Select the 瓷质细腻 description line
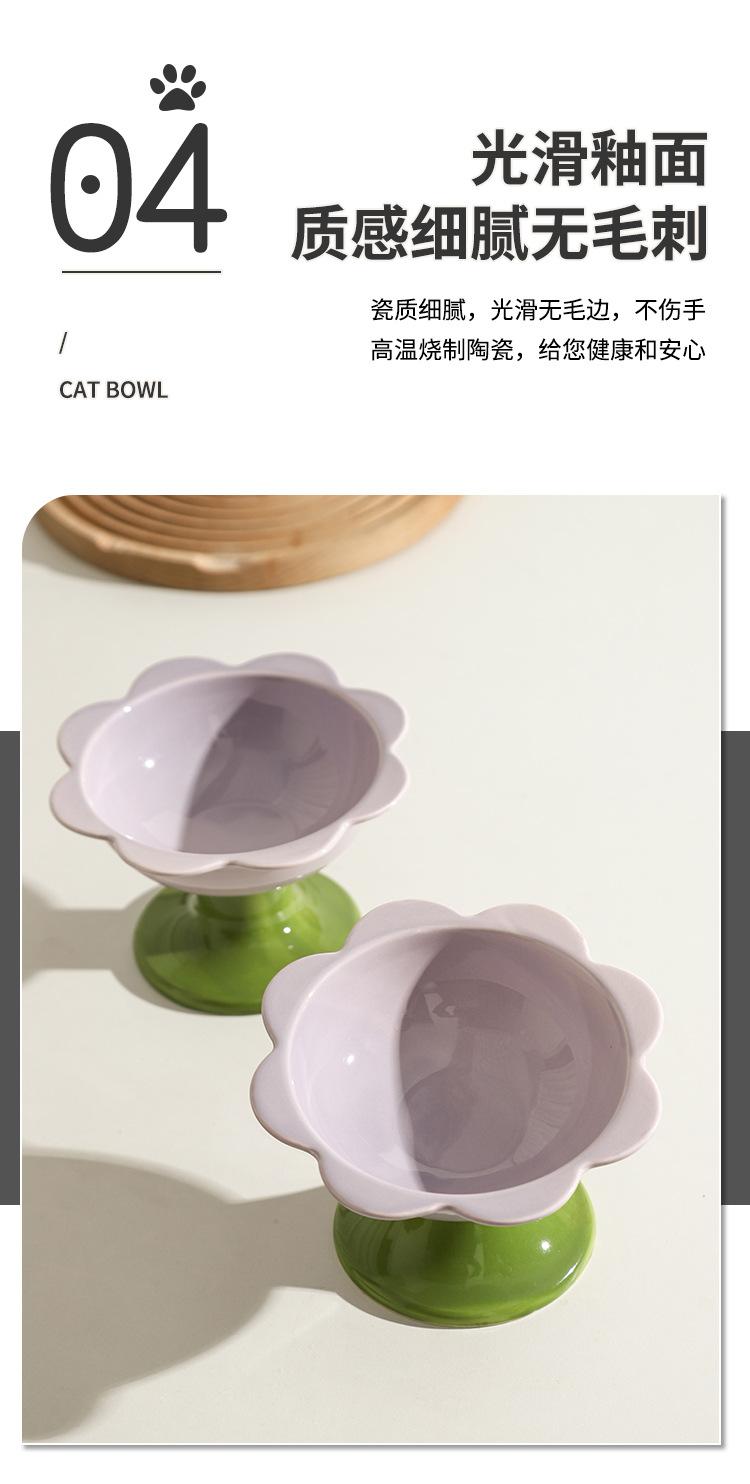 538,310
